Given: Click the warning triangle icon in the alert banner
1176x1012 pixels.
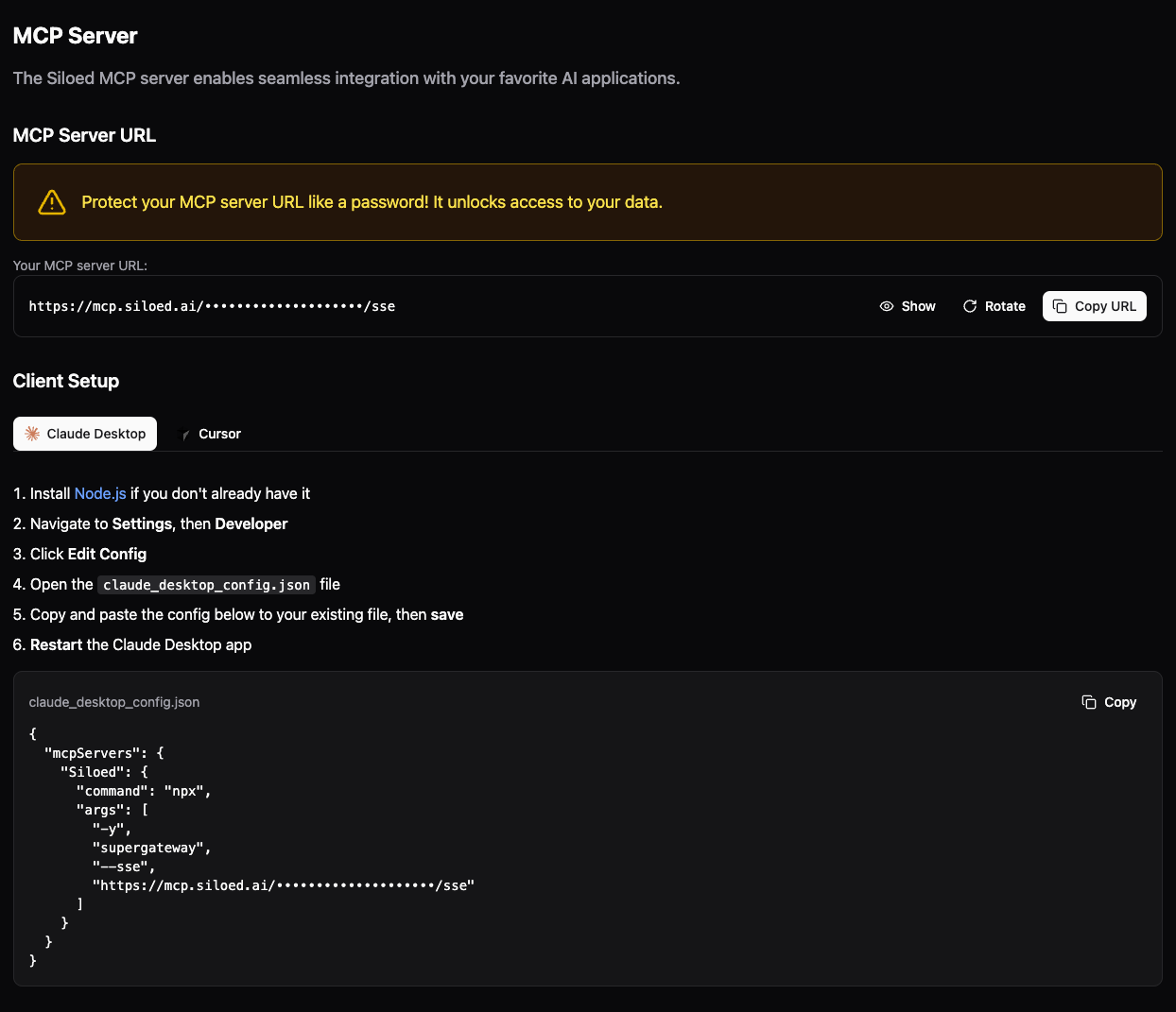Looking at the screenshot, I should [51, 201].
